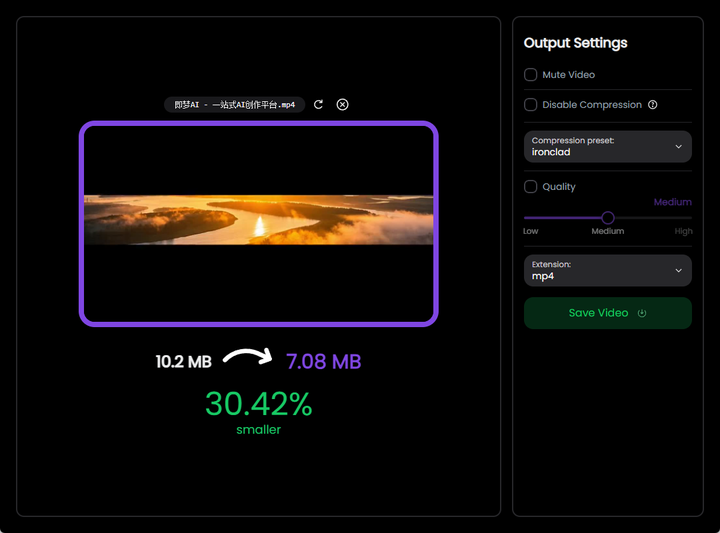Check the Quality checkbox
Viewport: 720px width, 533px height.
click(530, 186)
